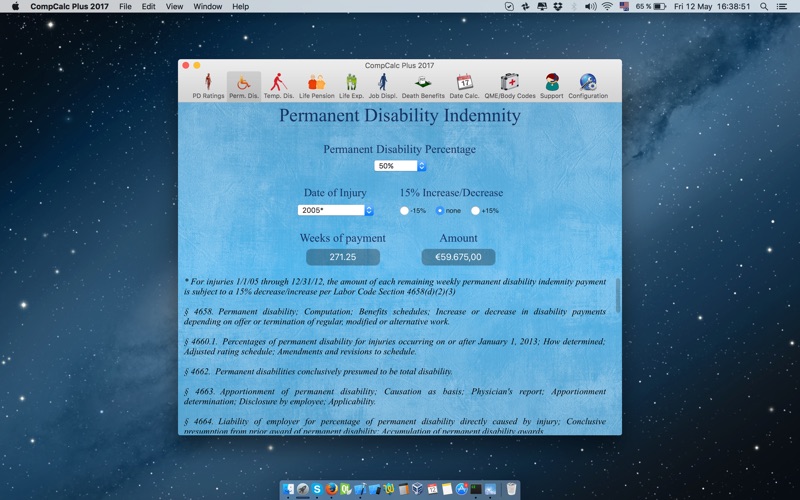800x500 pixels.
Task: Click the § 4660.1 Percentages paragraph
Action: click(395, 346)
